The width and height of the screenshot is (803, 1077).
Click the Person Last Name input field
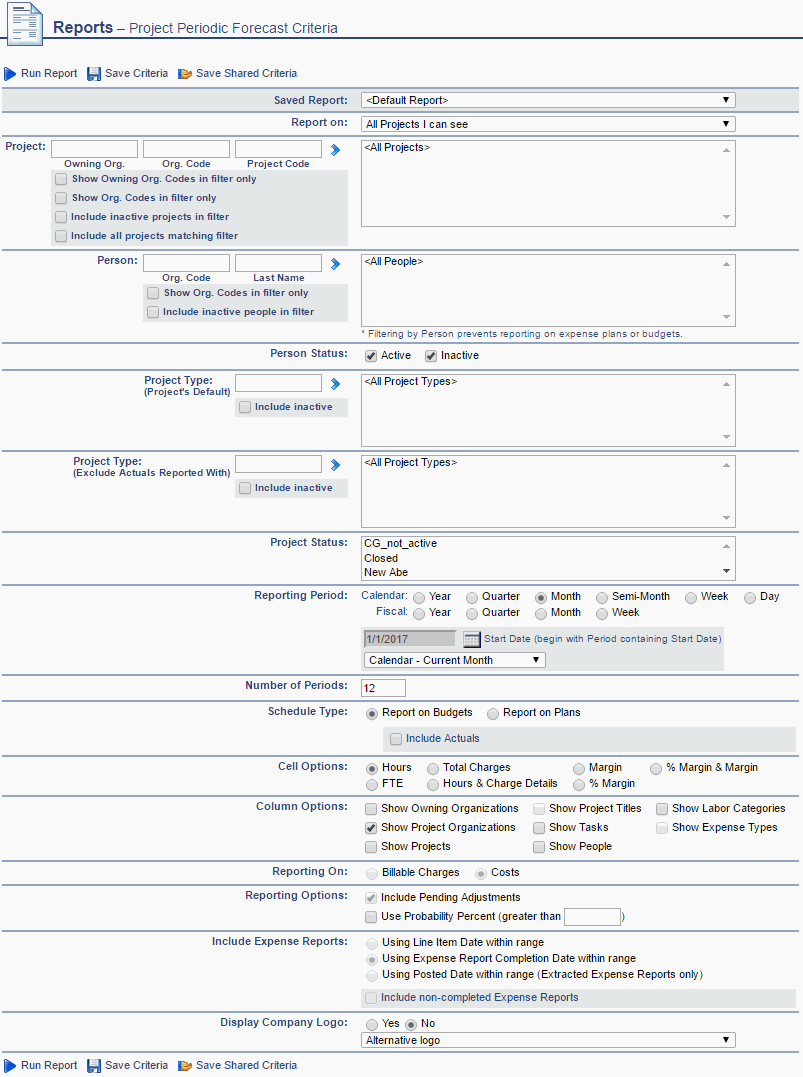click(278, 263)
